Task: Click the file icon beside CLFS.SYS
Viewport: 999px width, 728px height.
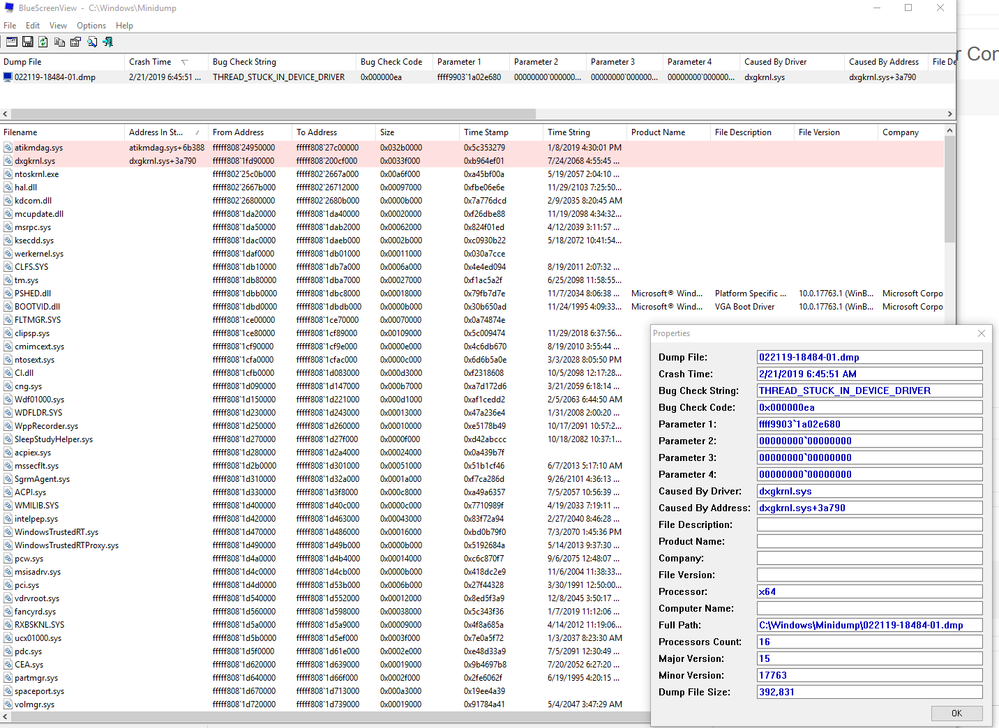Action: 8,267
